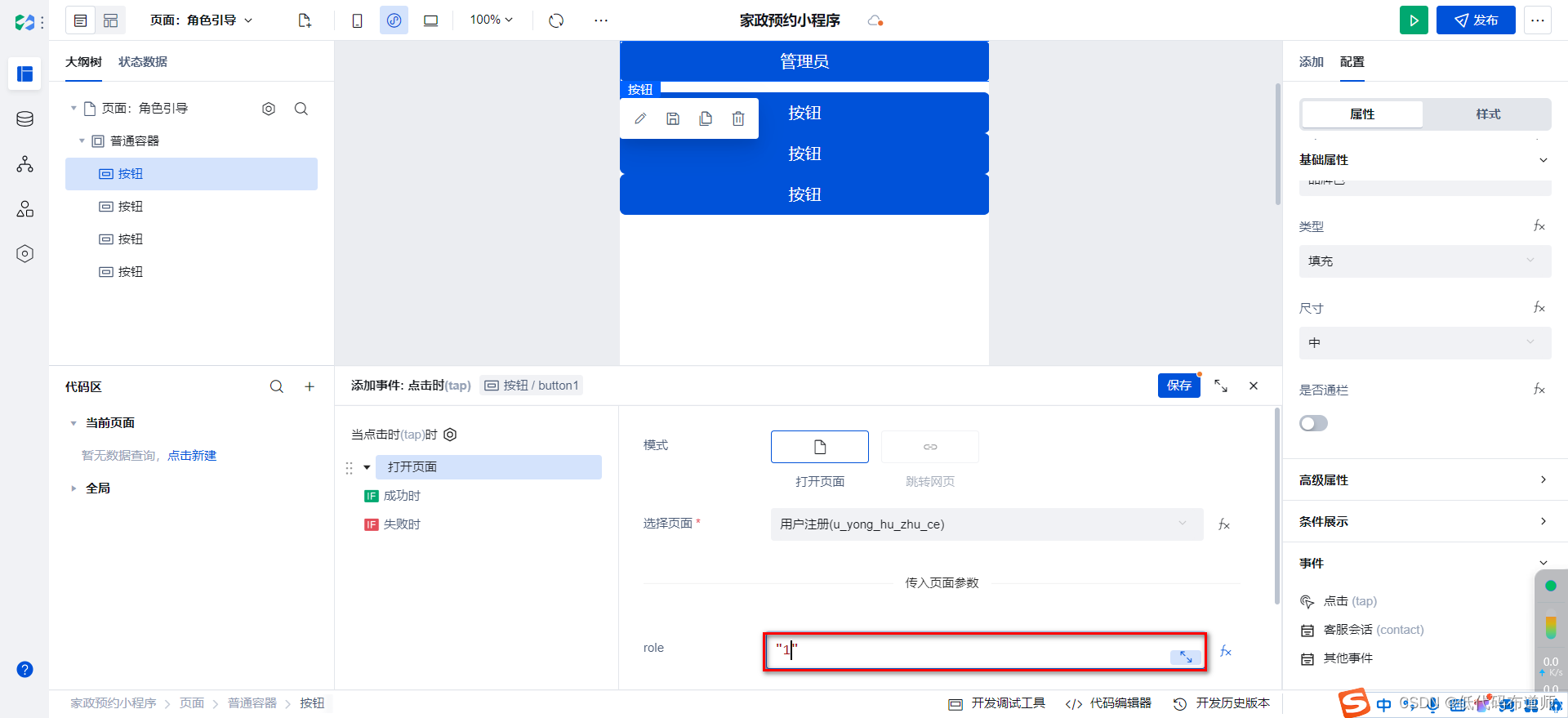This screenshot has width=1568, height=718.
Task: Open the settings hexagon sidebar icon
Action: coord(24,254)
